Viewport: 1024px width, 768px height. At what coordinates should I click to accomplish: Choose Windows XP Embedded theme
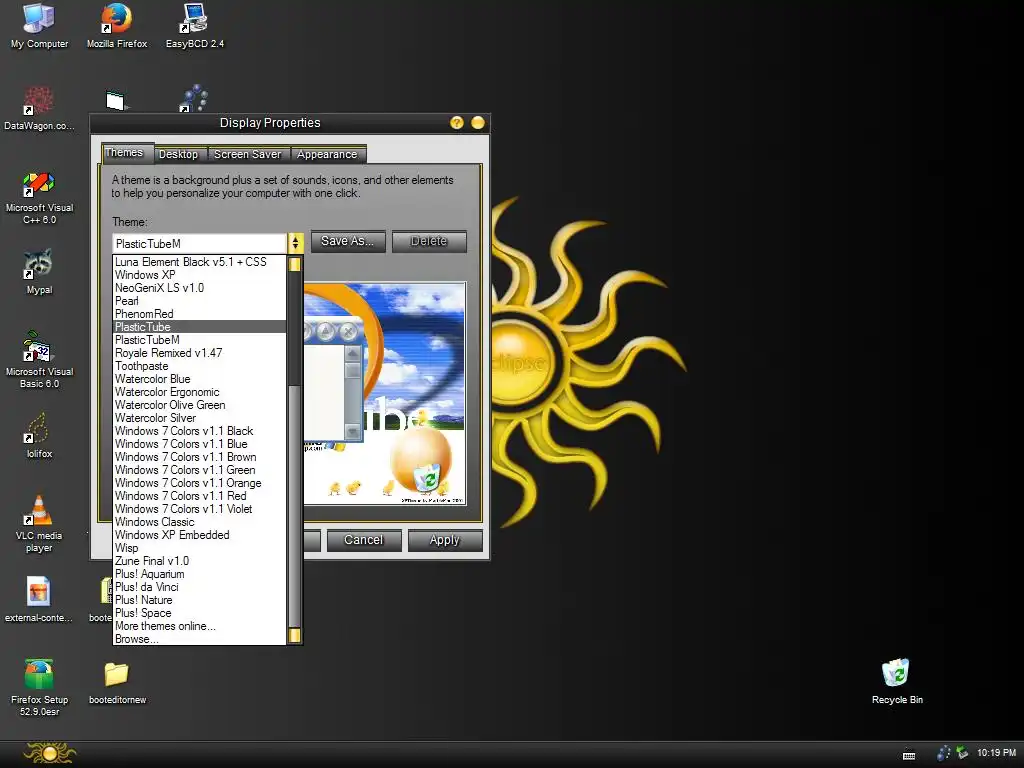point(199,535)
